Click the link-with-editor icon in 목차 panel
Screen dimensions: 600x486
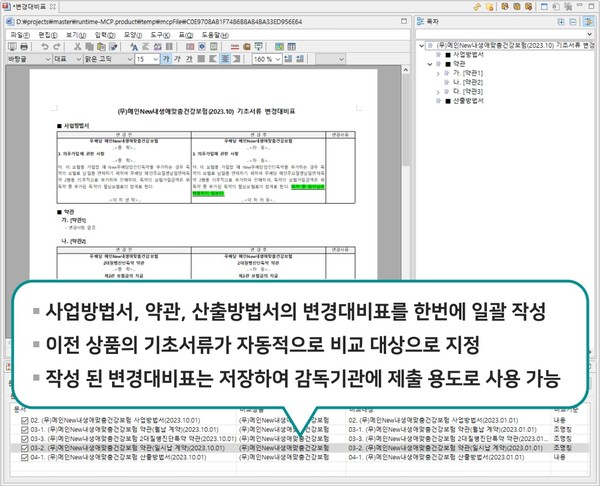(x=588, y=22)
